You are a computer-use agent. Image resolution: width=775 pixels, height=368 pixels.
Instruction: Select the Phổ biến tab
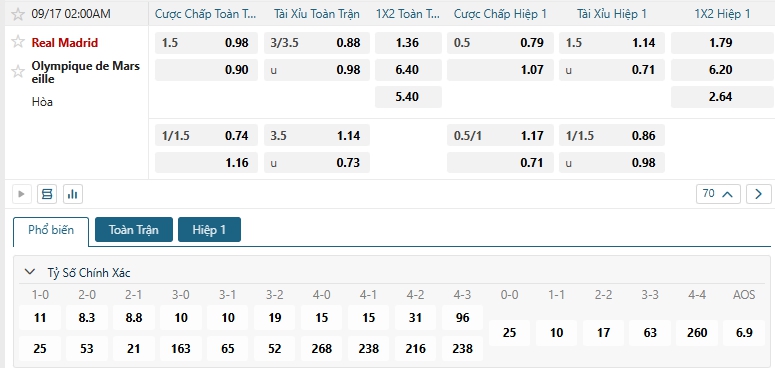tap(51, 230)
